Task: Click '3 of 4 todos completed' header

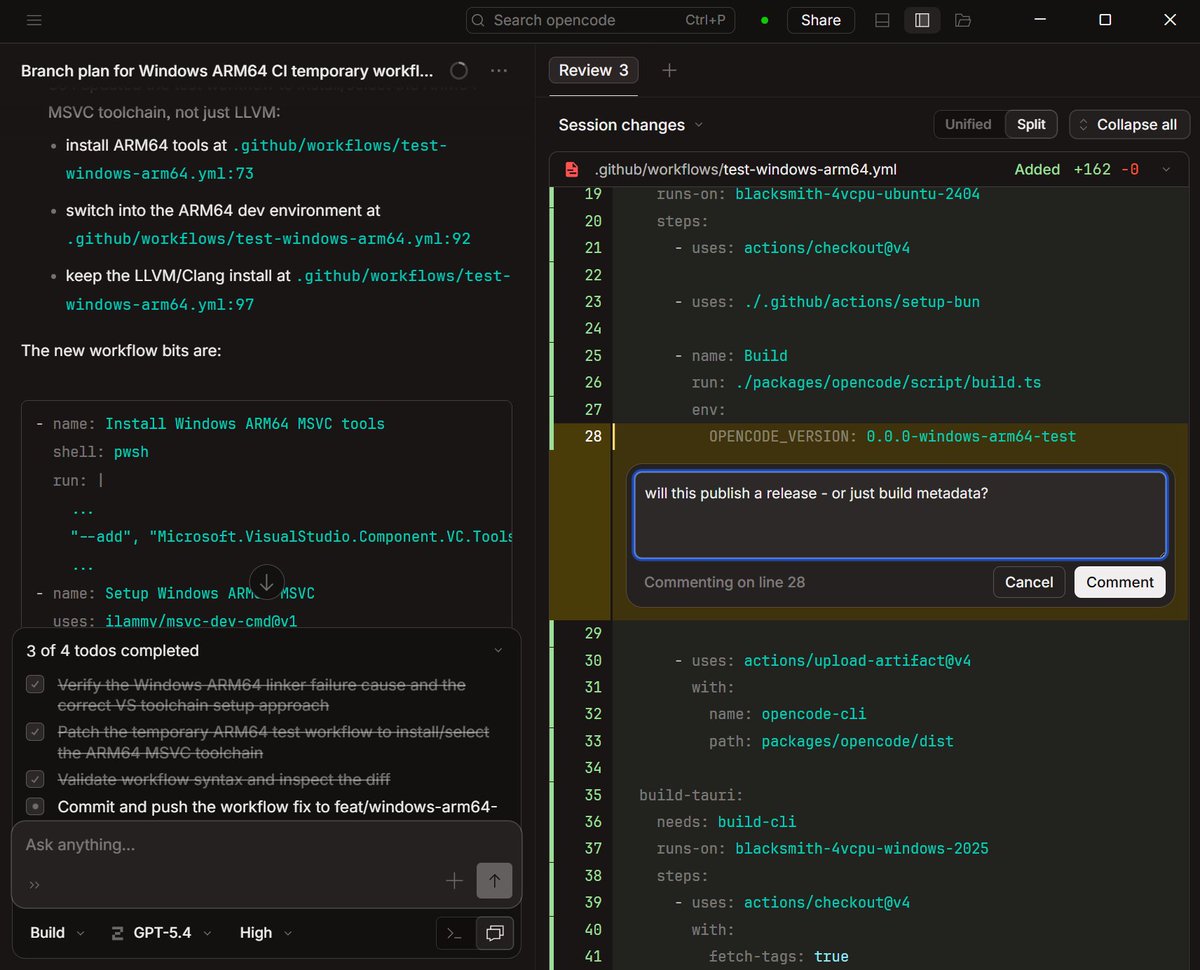Action: [x=112, y=651]
